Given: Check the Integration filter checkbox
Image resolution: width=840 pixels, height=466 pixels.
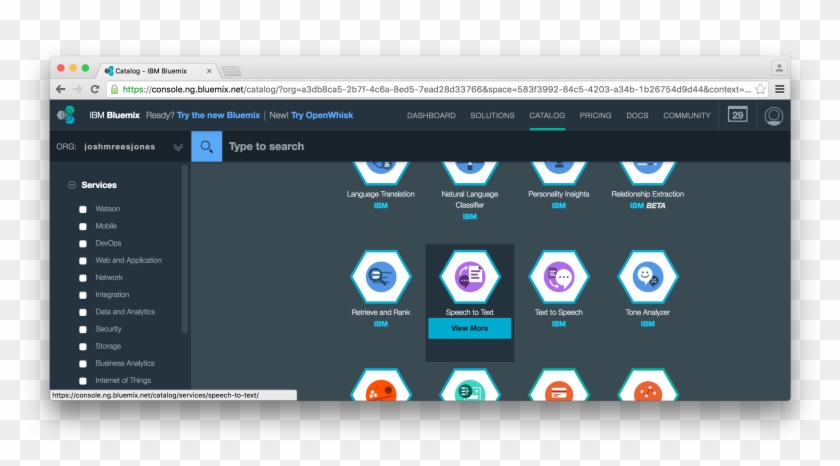Looking at the screenshot, I should [x=83, y=295].
